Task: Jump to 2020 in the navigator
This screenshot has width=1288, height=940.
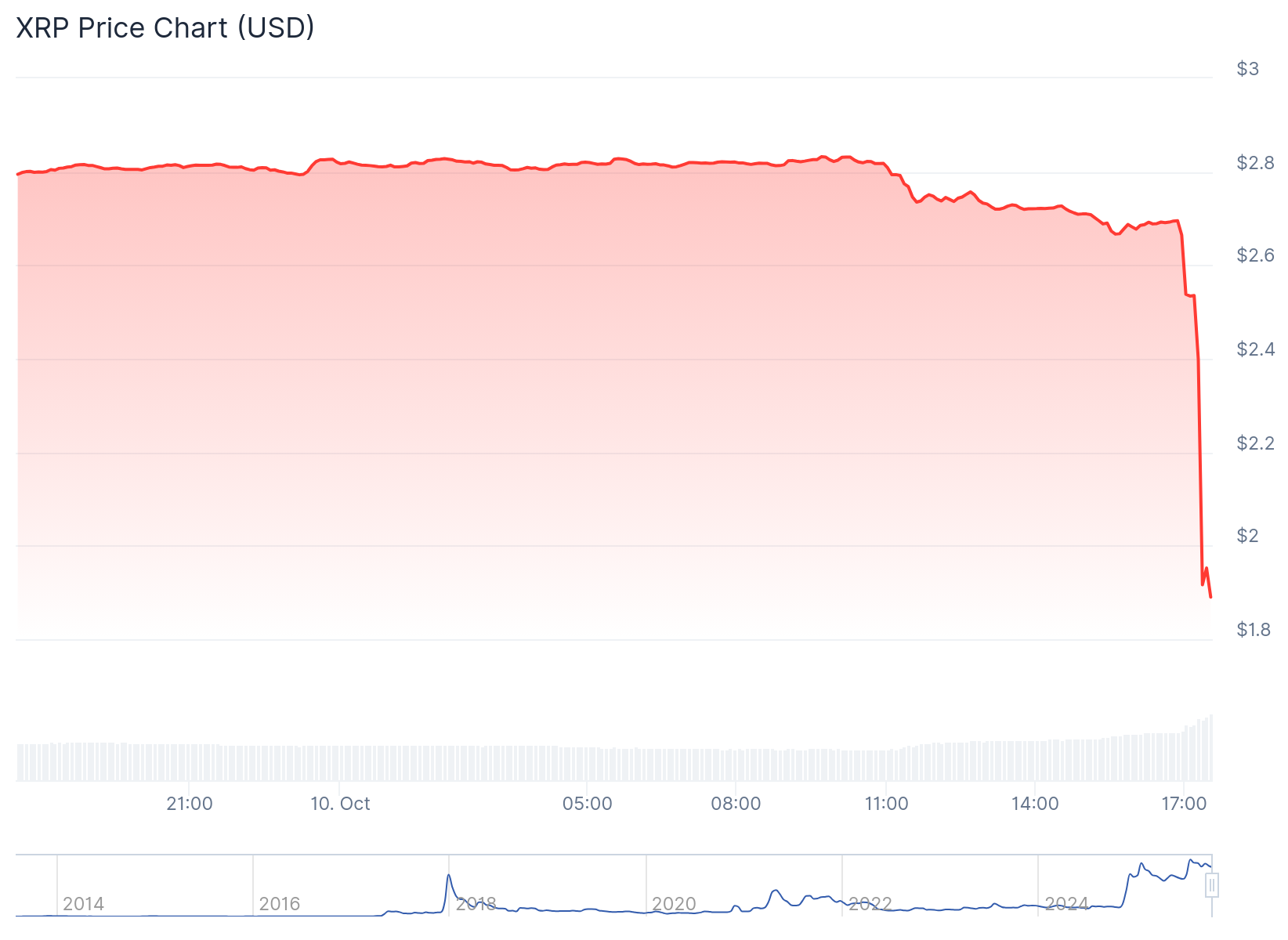Action: click(x=674, y=904)
